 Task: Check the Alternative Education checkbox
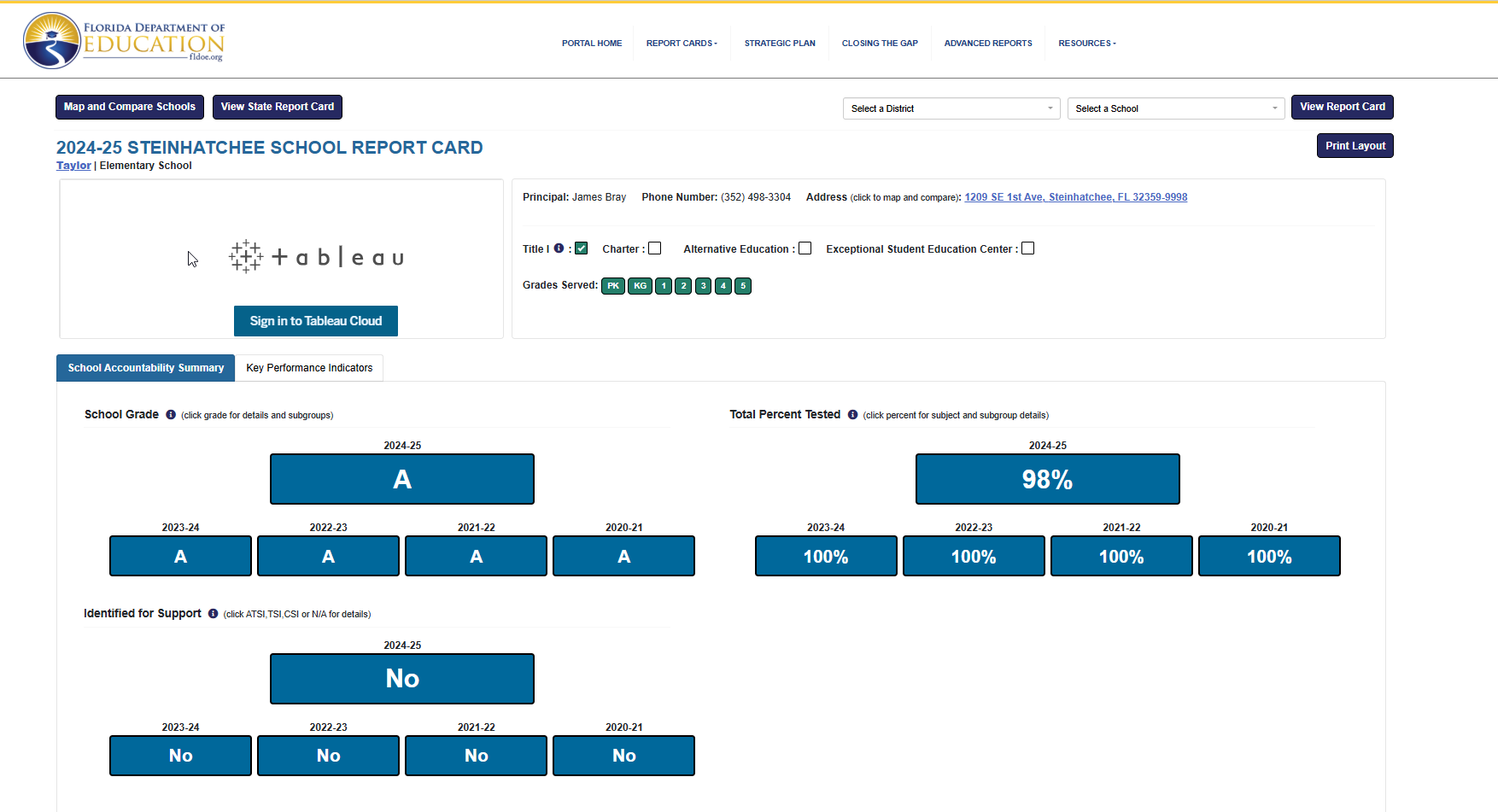point(805,248)
